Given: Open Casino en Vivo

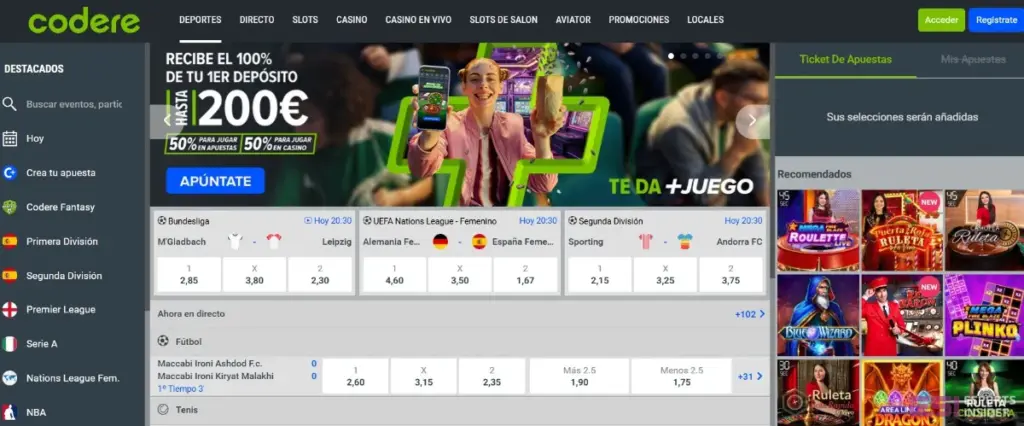Looking at the screenshot, I should point(418,20).
